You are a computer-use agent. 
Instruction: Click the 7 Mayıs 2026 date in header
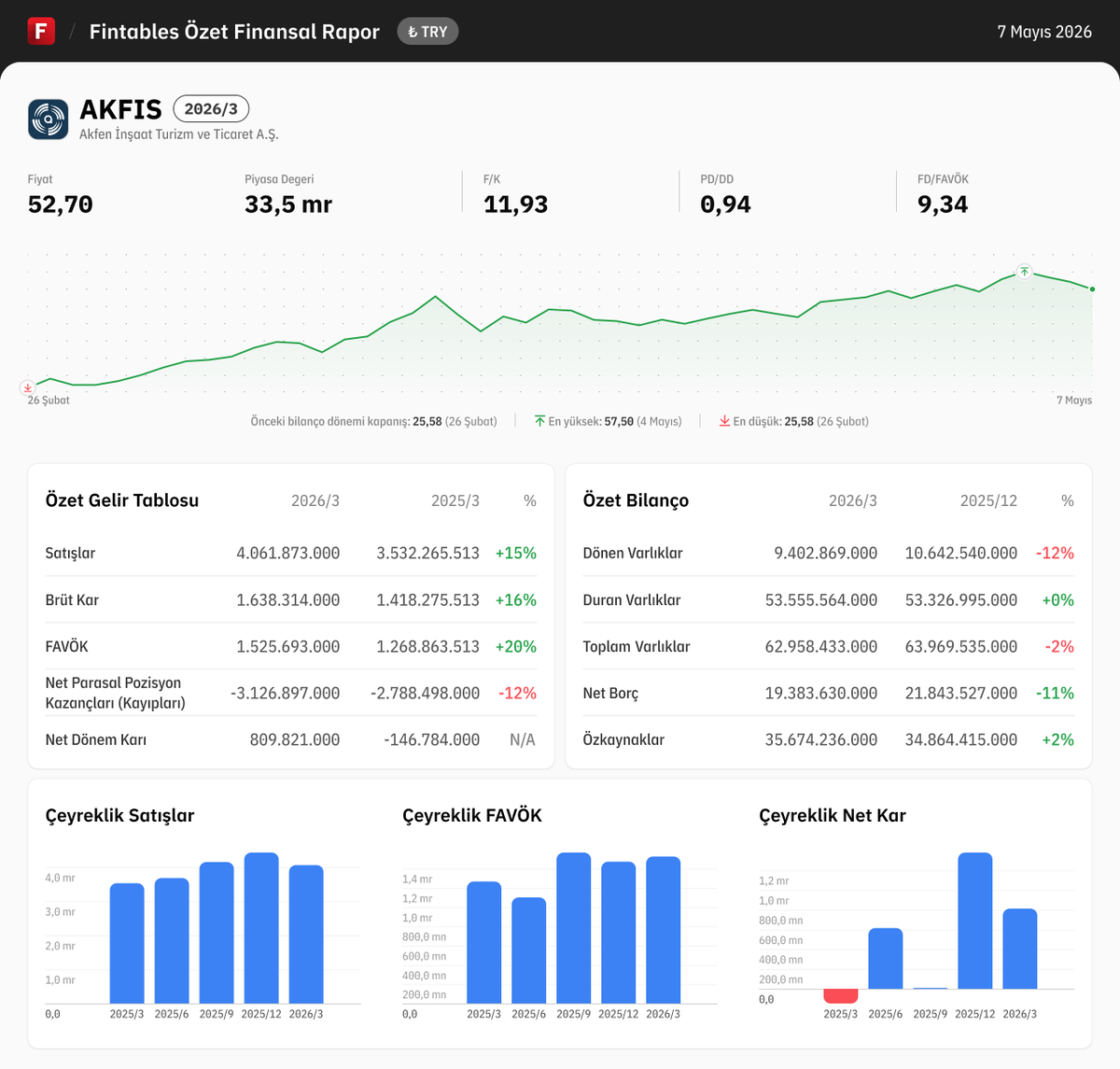point(1044,32)
